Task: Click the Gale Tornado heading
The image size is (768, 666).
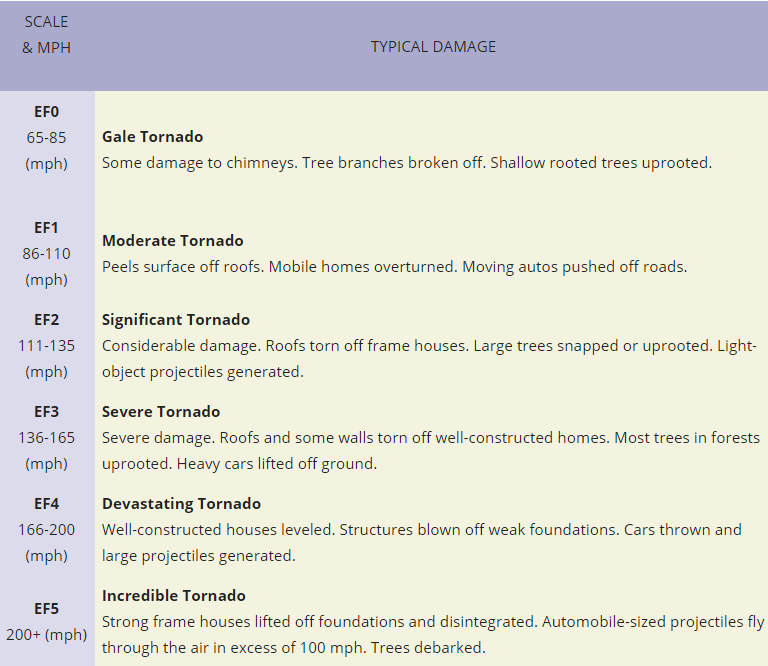Action: tap(152, 137)
